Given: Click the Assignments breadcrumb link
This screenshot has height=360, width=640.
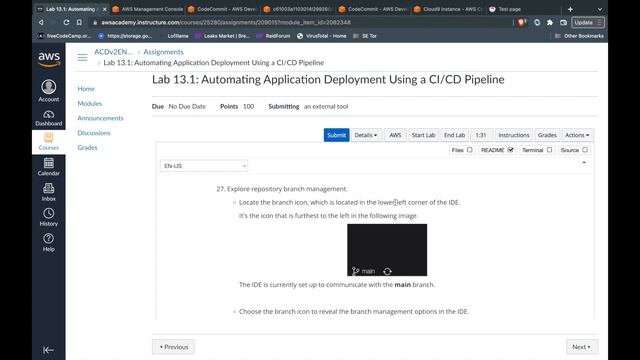Looking at the screenshot, I should pyautogui.click(x=163, y=52).
